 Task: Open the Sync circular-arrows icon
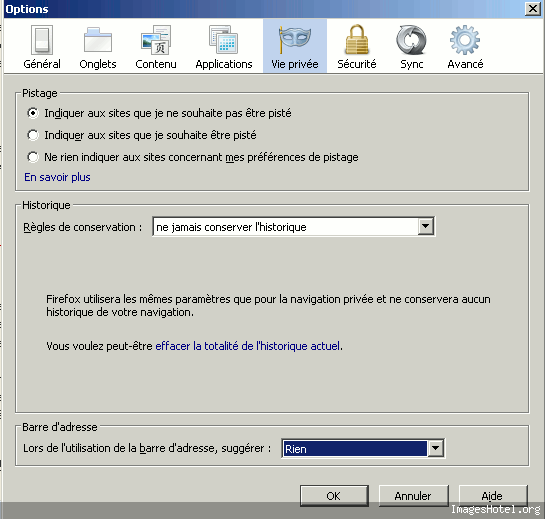click(412, 40)
